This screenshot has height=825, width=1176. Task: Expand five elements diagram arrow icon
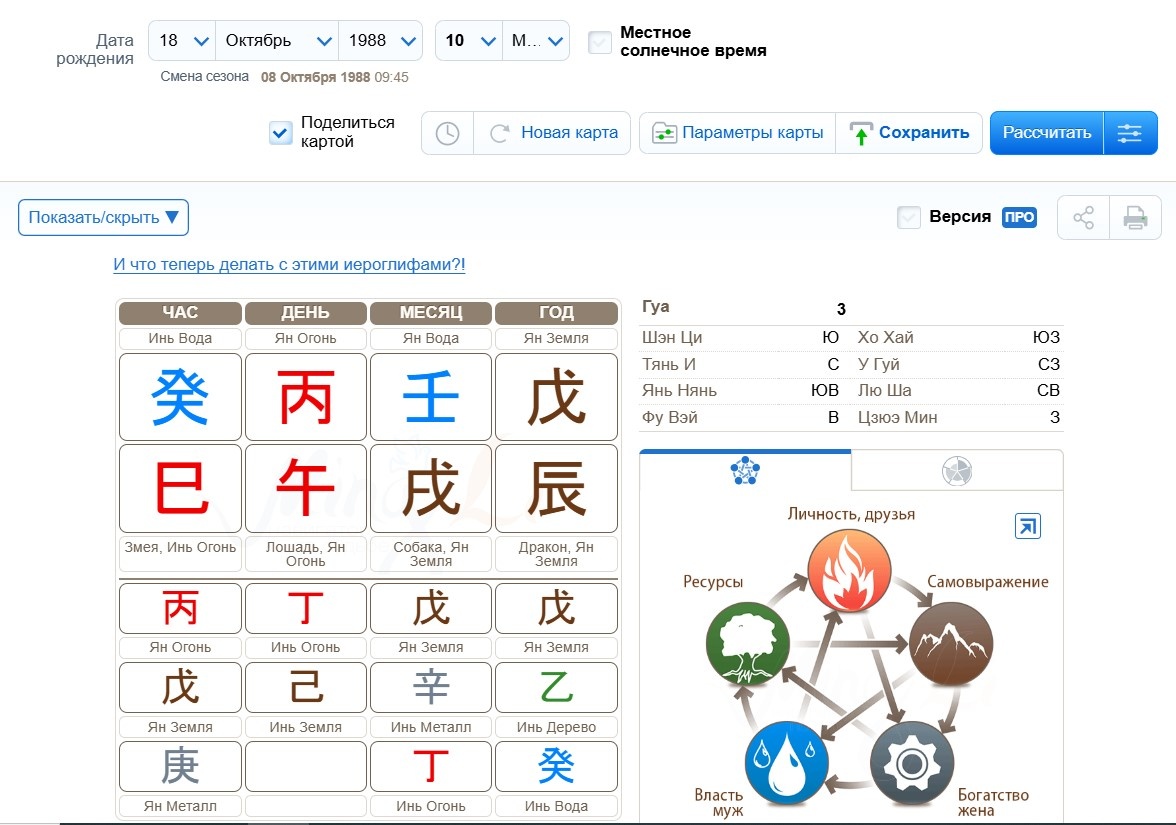coord(1028,526)
